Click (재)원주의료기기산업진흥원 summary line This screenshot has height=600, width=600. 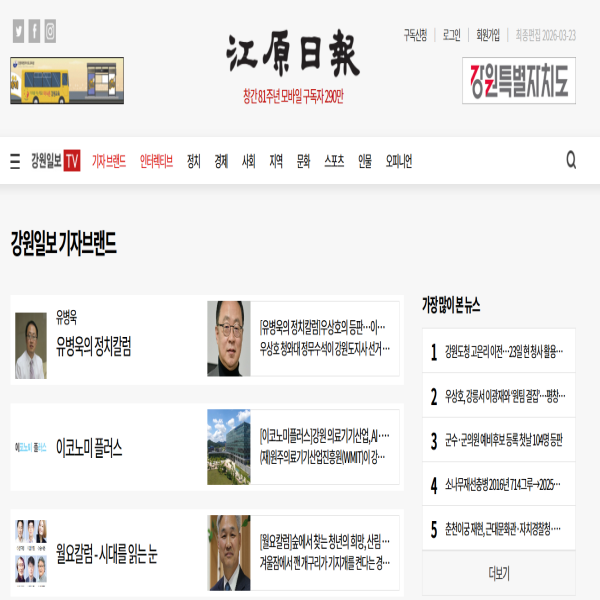(322, 457)
